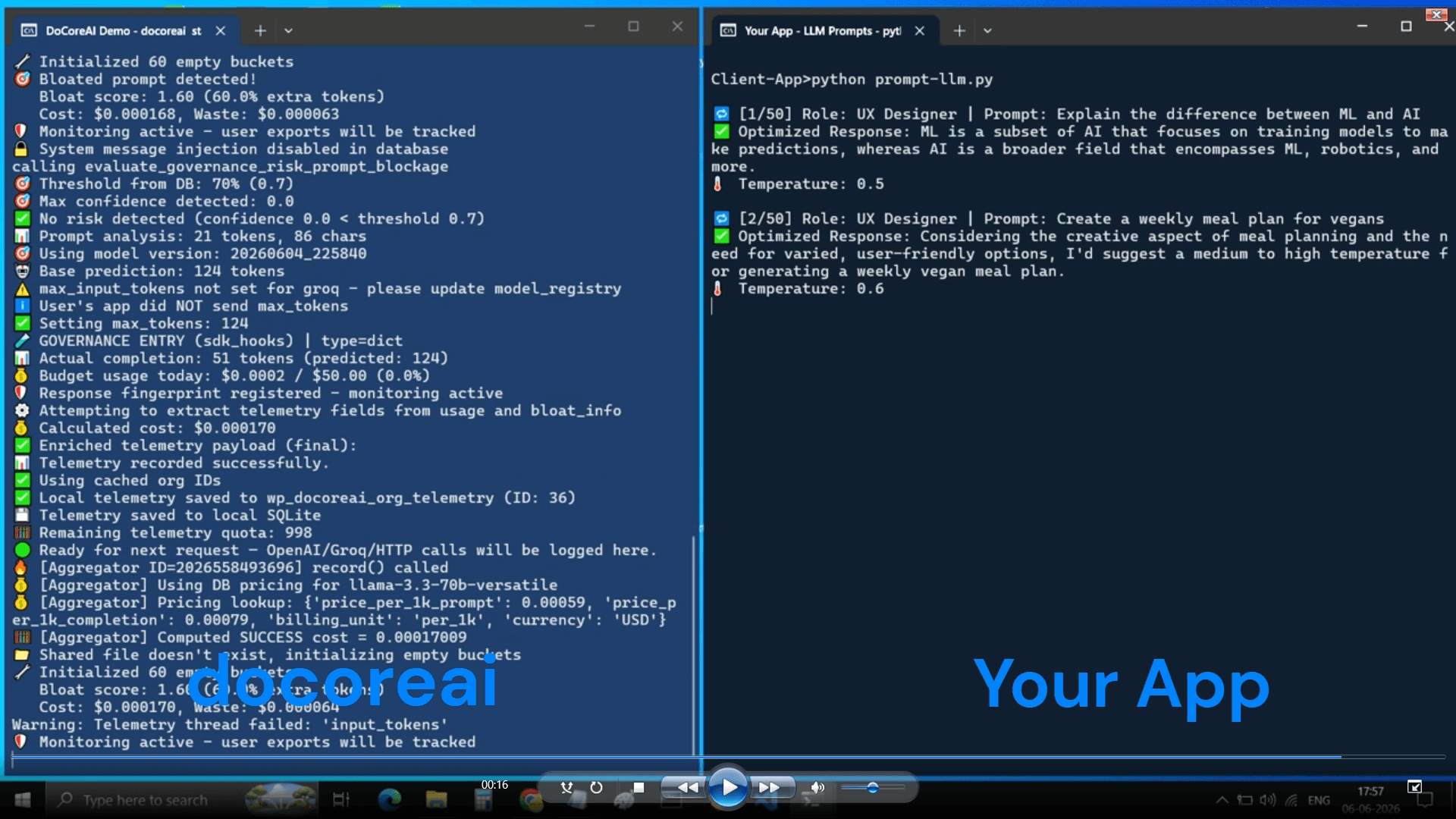Click the 'Temperature: 0.6' line
The height and width of the screenshot is (819, 1456).
[x=798, y=289]
